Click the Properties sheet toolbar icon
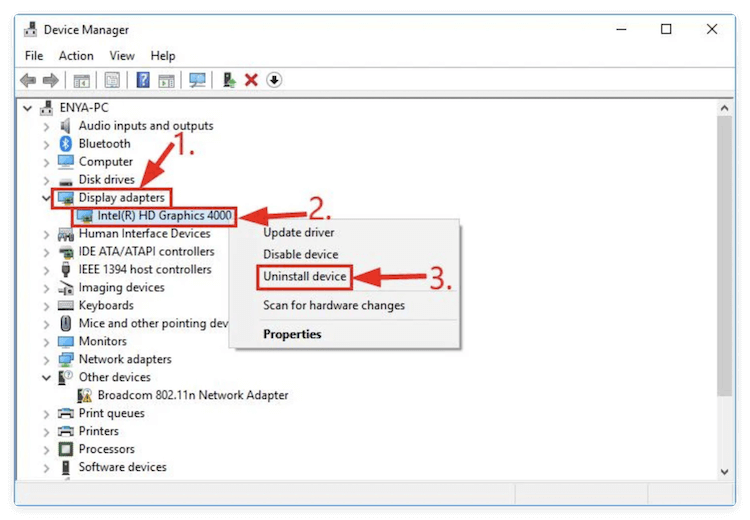The height and width of the screenshot is (520, 750). [112, 80]
